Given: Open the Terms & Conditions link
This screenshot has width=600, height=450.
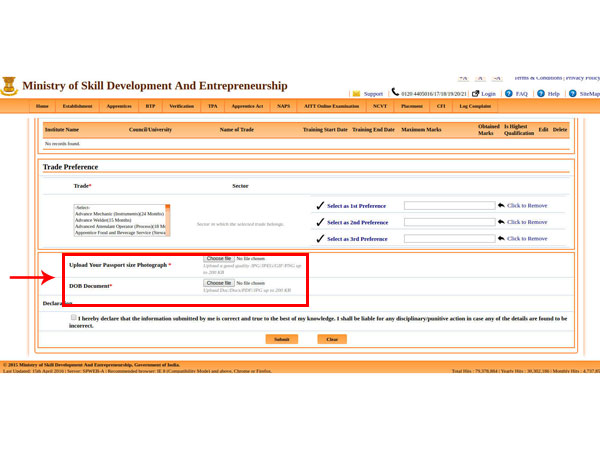Looking at the screenshot, I should coord(538,78).
